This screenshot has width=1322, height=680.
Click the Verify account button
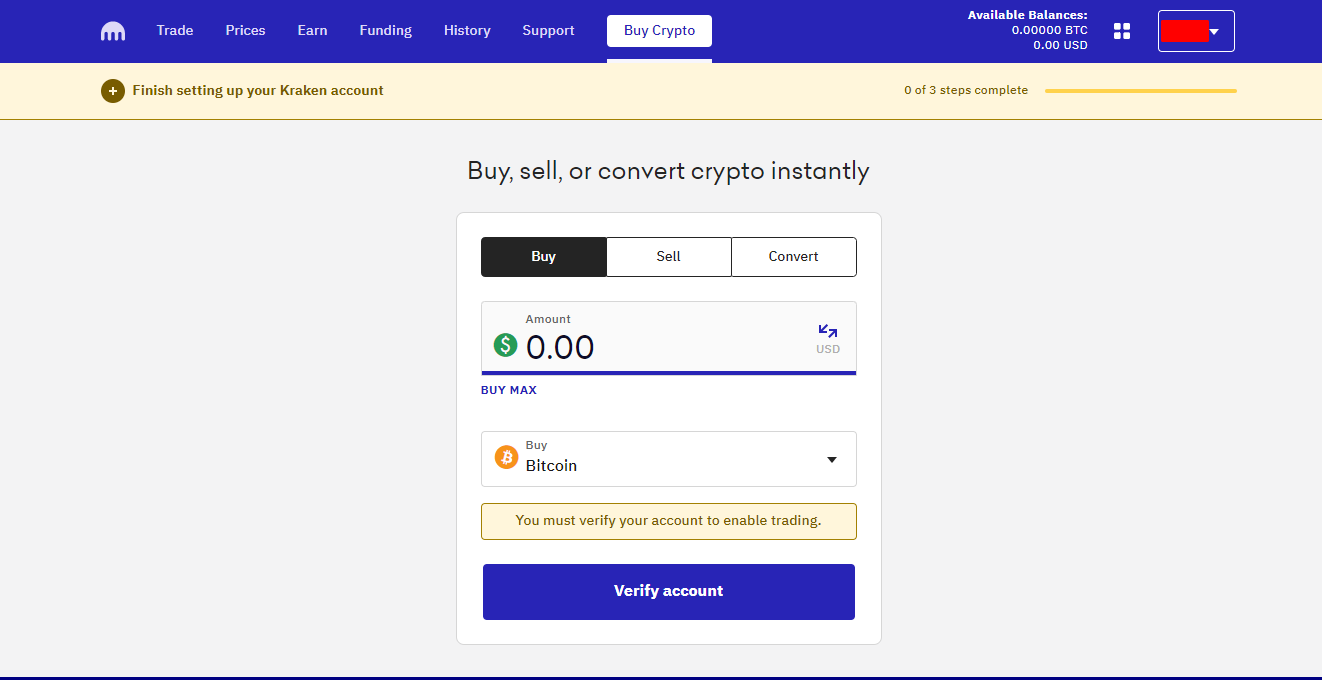[x=669, y=592]
